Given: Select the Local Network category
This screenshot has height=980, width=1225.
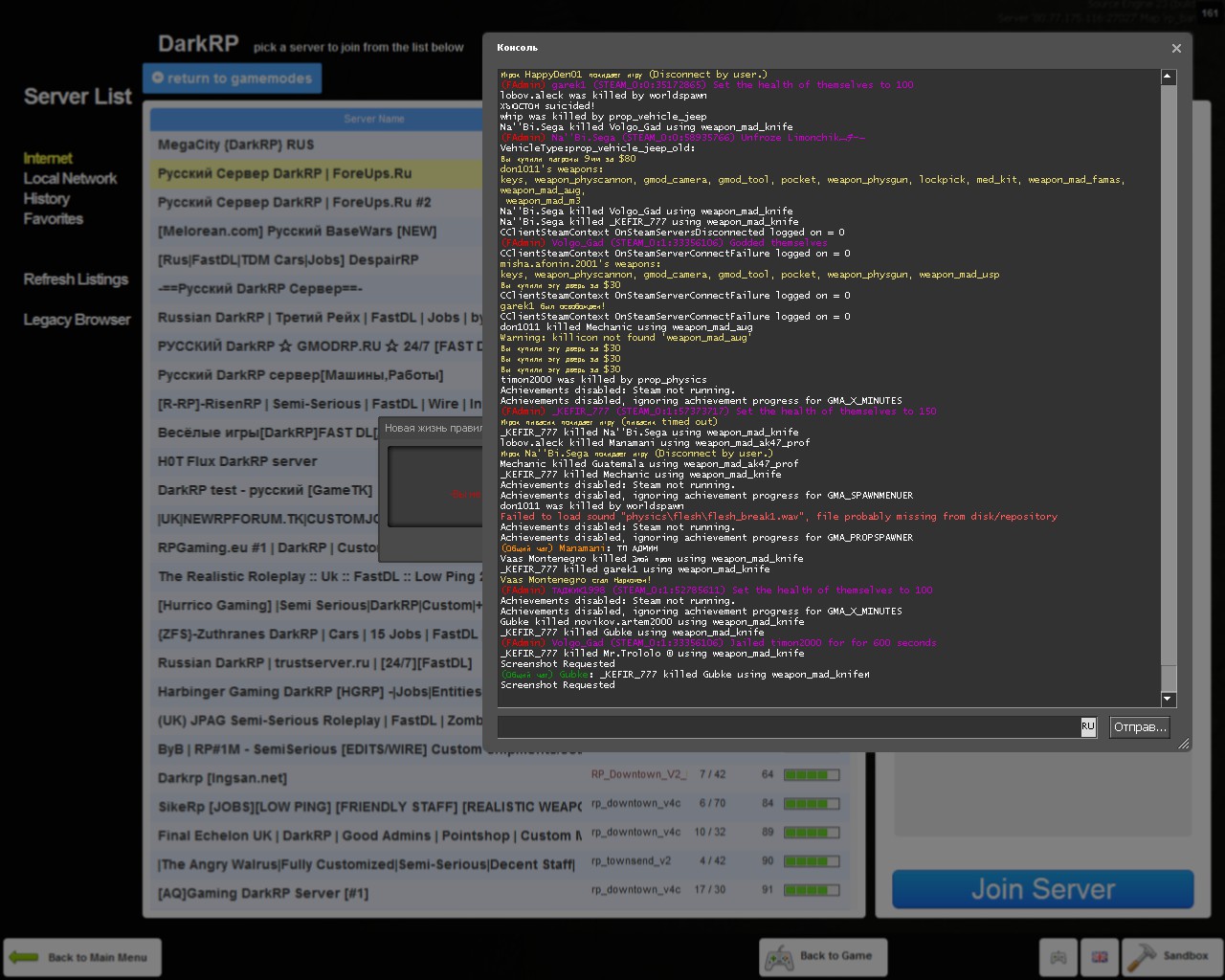Looking at the screenshot, I should point(70,179).
